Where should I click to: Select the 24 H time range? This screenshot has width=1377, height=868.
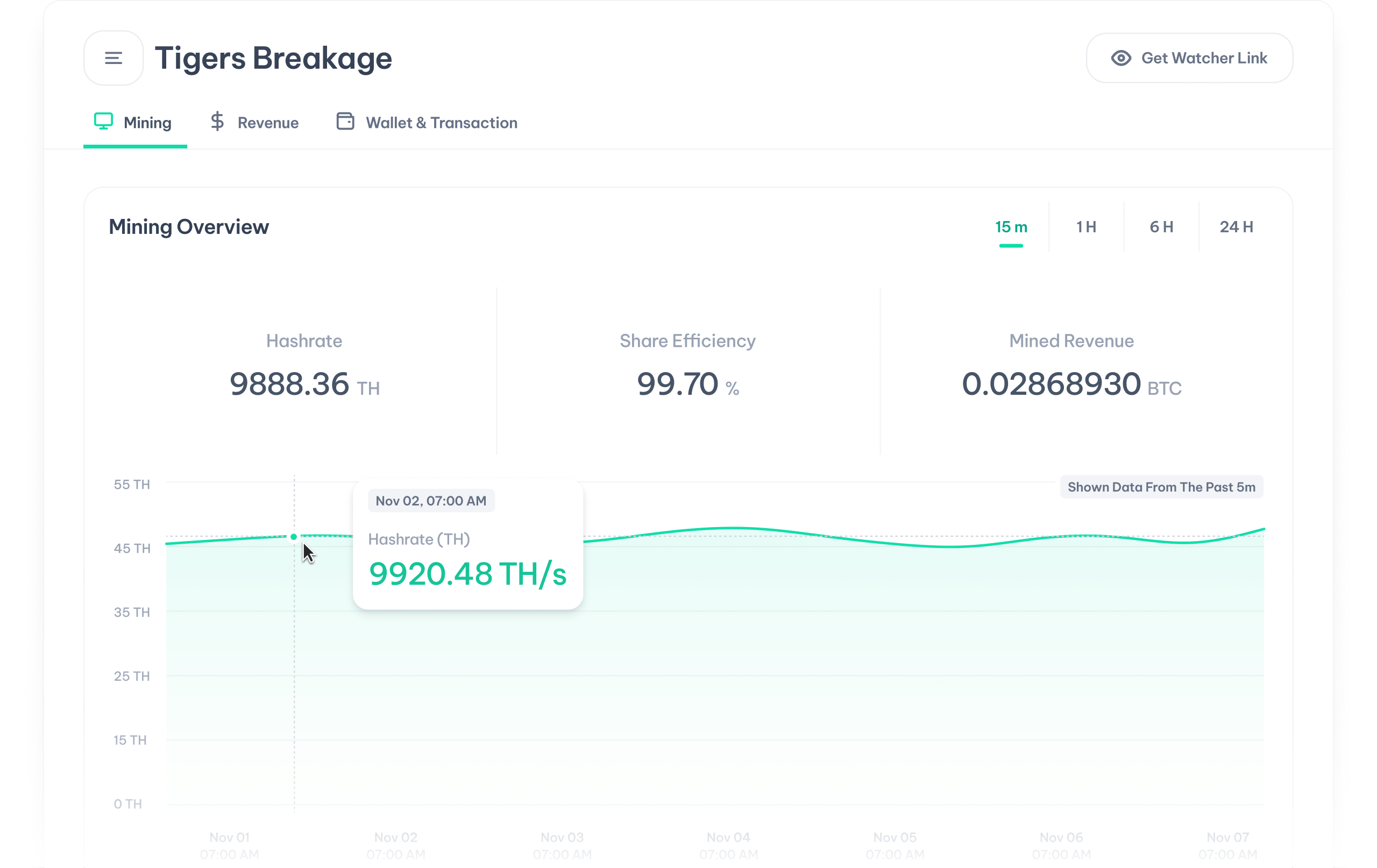point(1236,227)
